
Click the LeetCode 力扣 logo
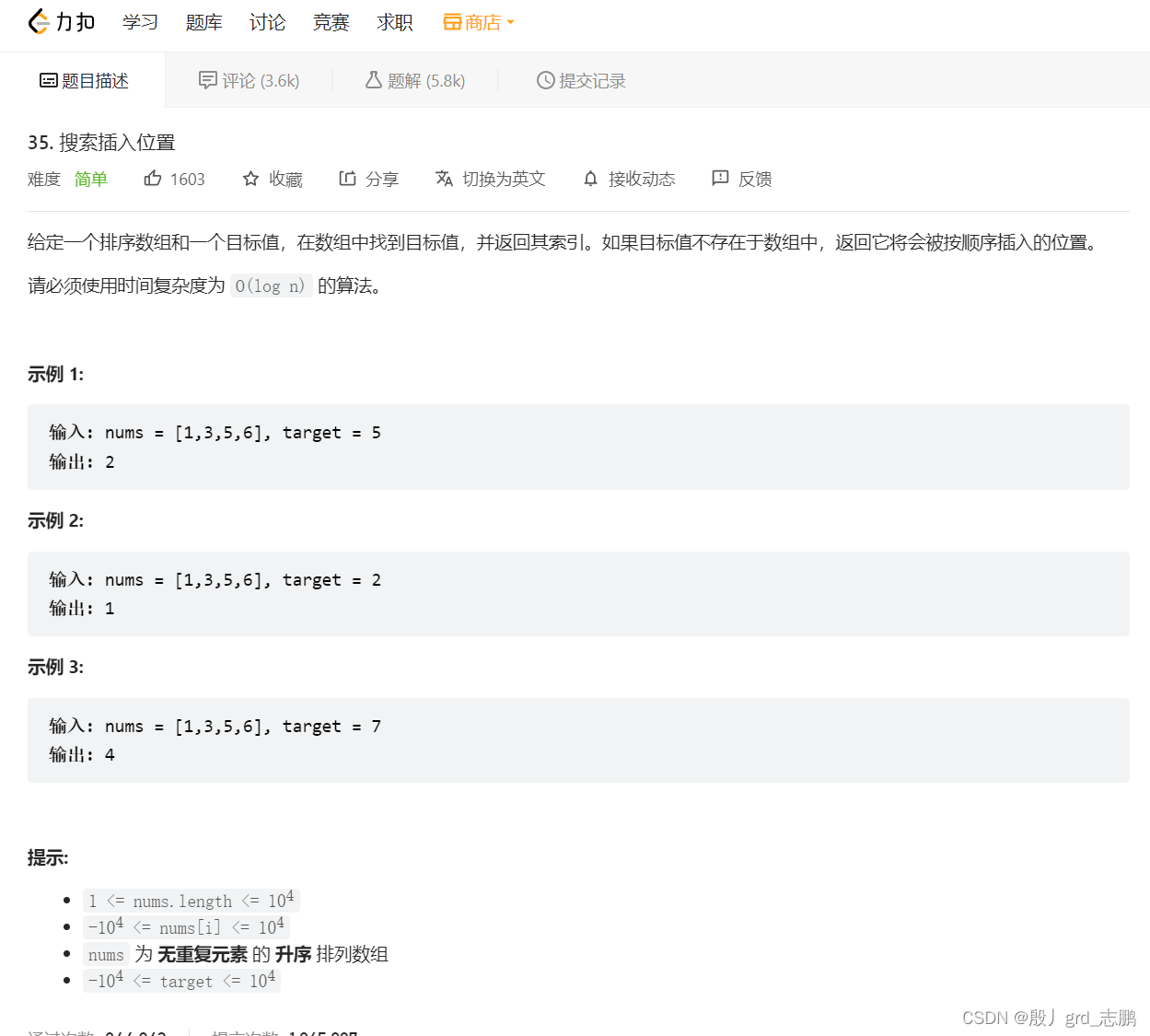coord(61,21)
